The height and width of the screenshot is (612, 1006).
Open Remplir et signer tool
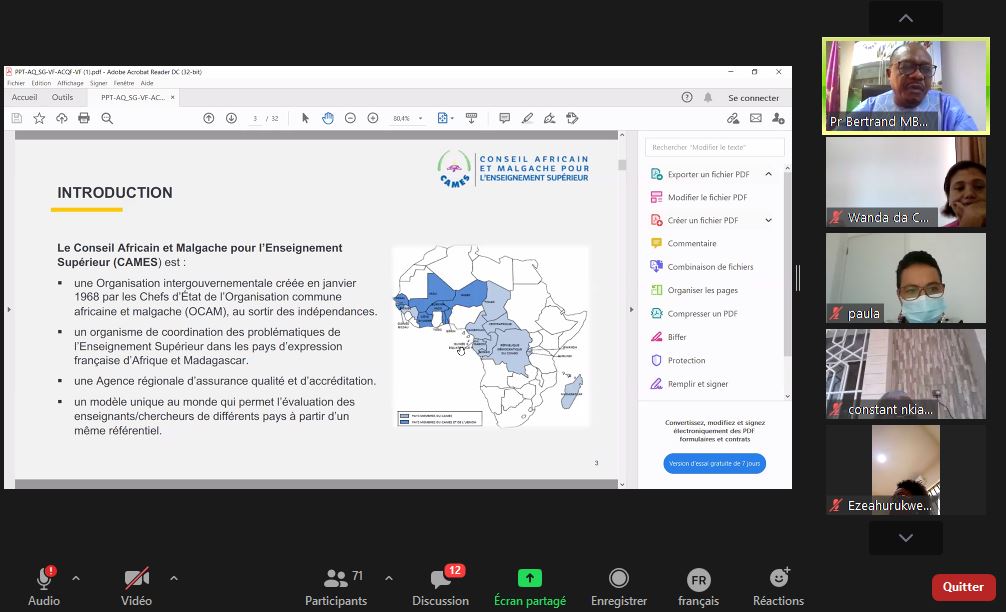pos(697,384)
